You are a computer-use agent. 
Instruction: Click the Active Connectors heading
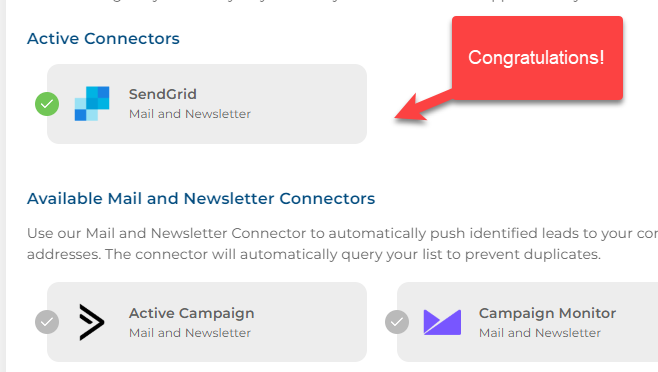pos(103,39)
